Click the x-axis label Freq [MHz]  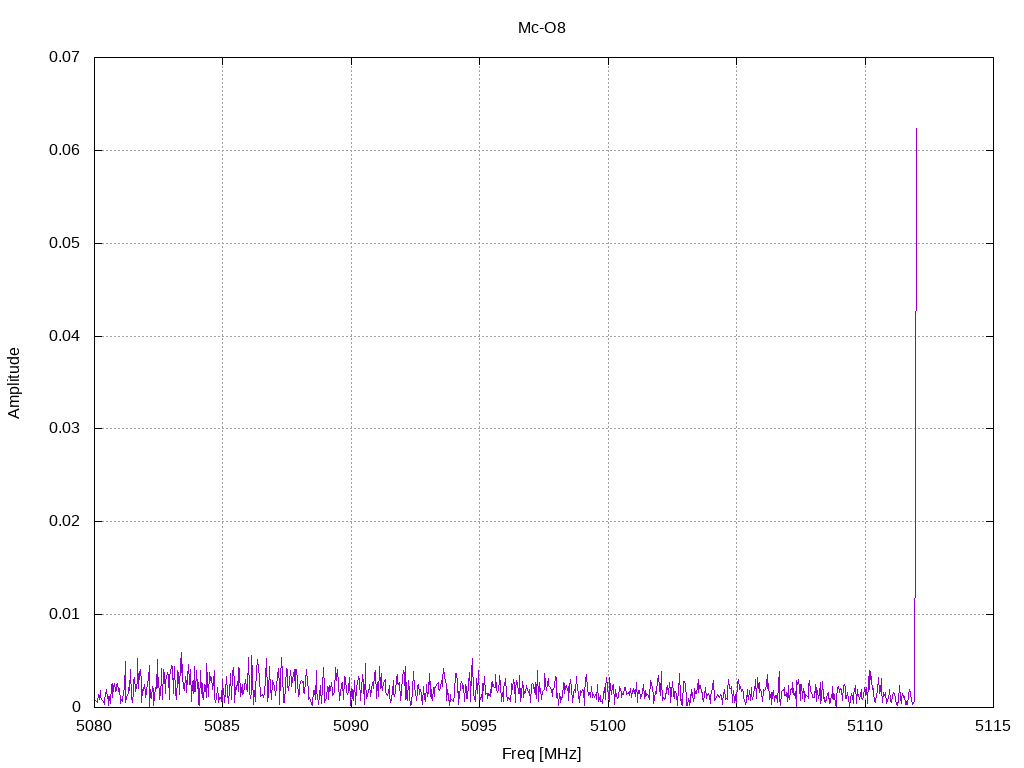[x=541, y=754]
